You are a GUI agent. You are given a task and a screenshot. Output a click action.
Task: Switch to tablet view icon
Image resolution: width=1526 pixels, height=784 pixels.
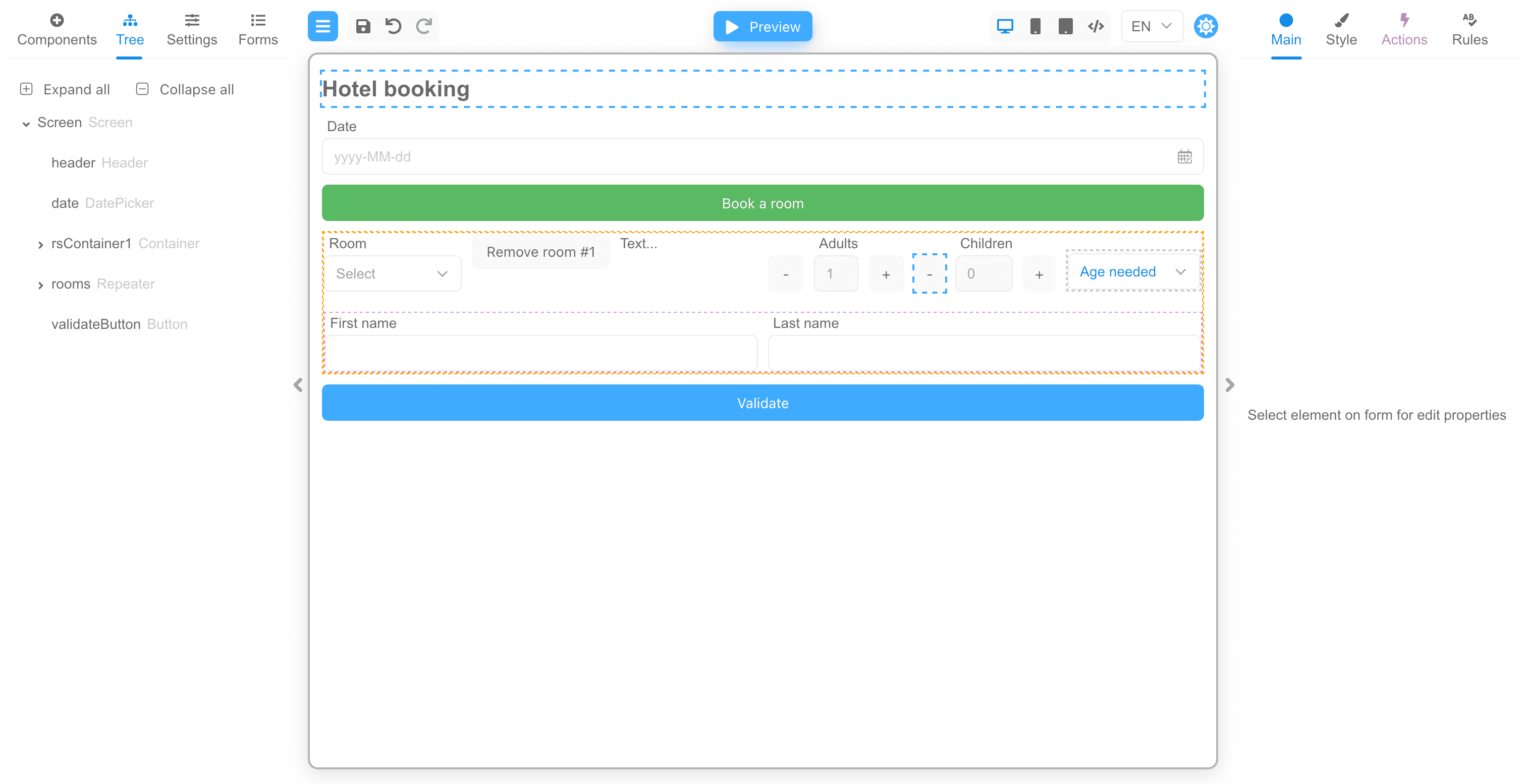pos(1065,26)
